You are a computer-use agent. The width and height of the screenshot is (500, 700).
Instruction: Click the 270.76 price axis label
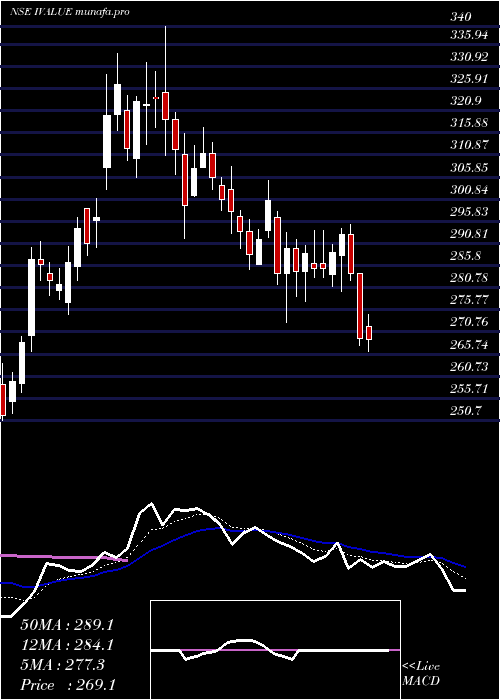pos(469,322)
